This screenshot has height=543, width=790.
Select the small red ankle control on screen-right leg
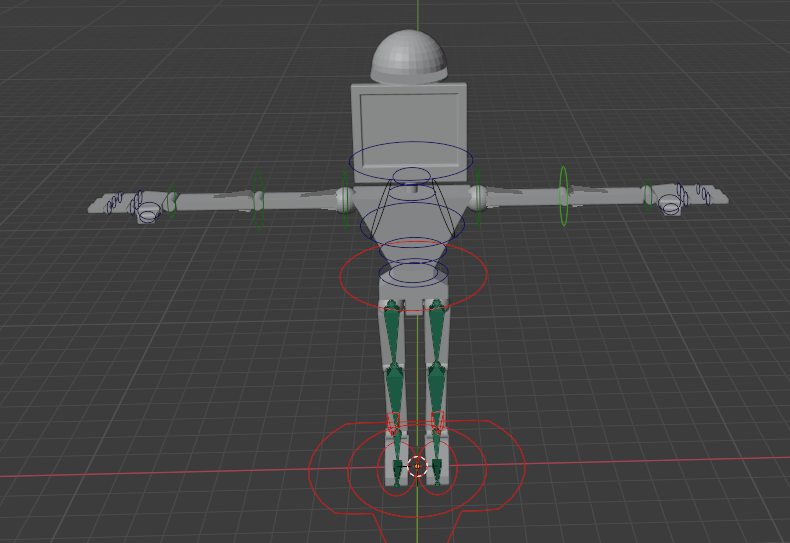coord(437,422)
